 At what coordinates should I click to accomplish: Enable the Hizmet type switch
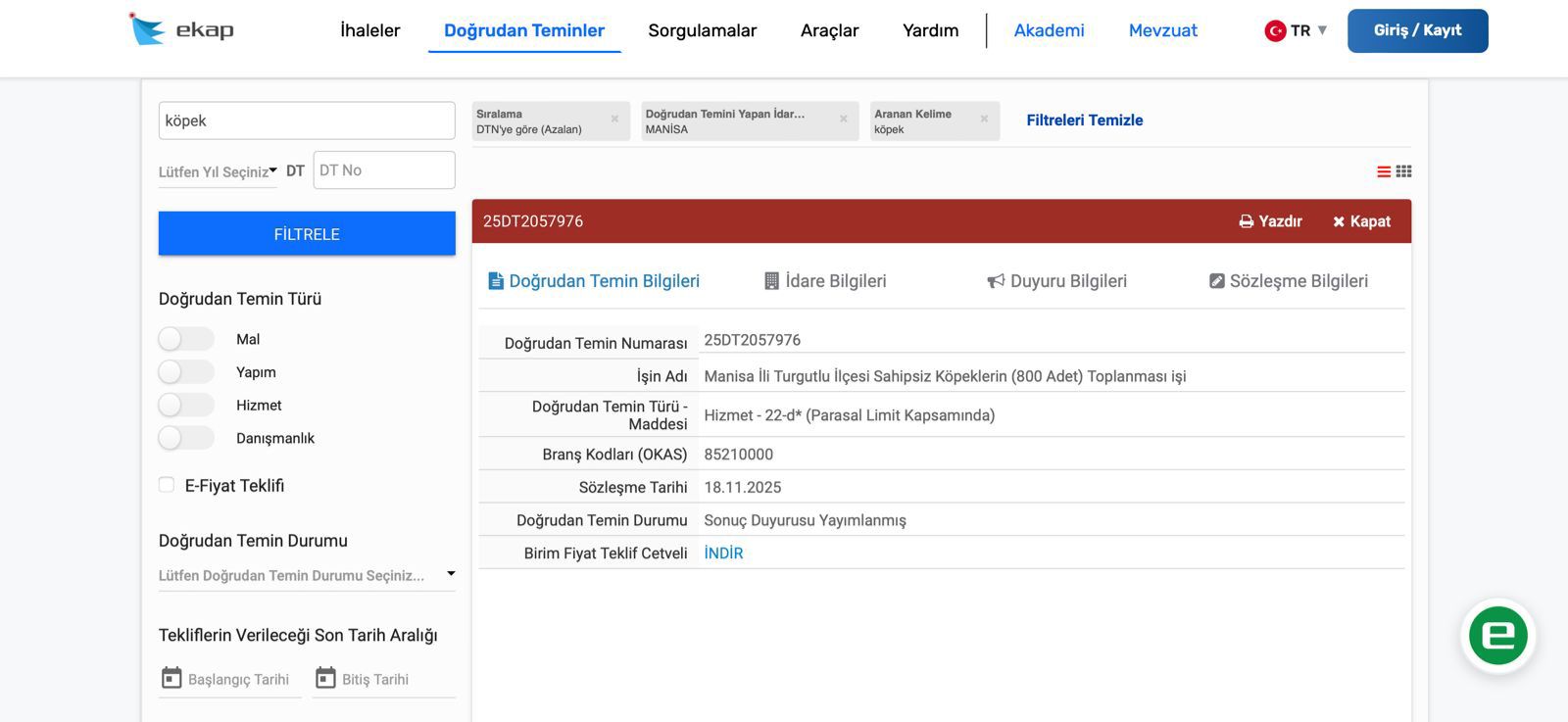(185, 405)
